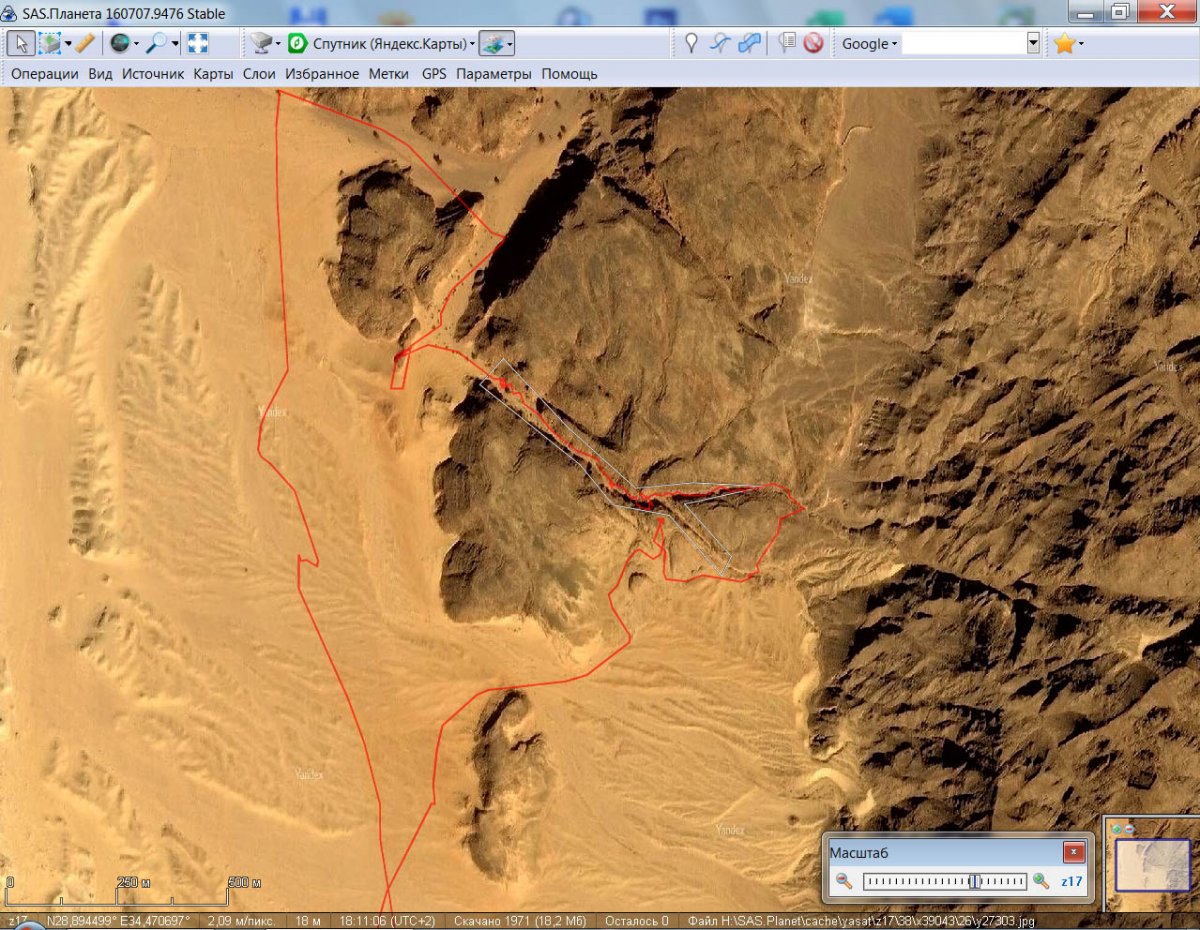Image resolution: width=1200 pixels, height=930 pixels.
Task: Click the 18:11:06 (UTC+2) time in status bar
Action: (387, 921)
